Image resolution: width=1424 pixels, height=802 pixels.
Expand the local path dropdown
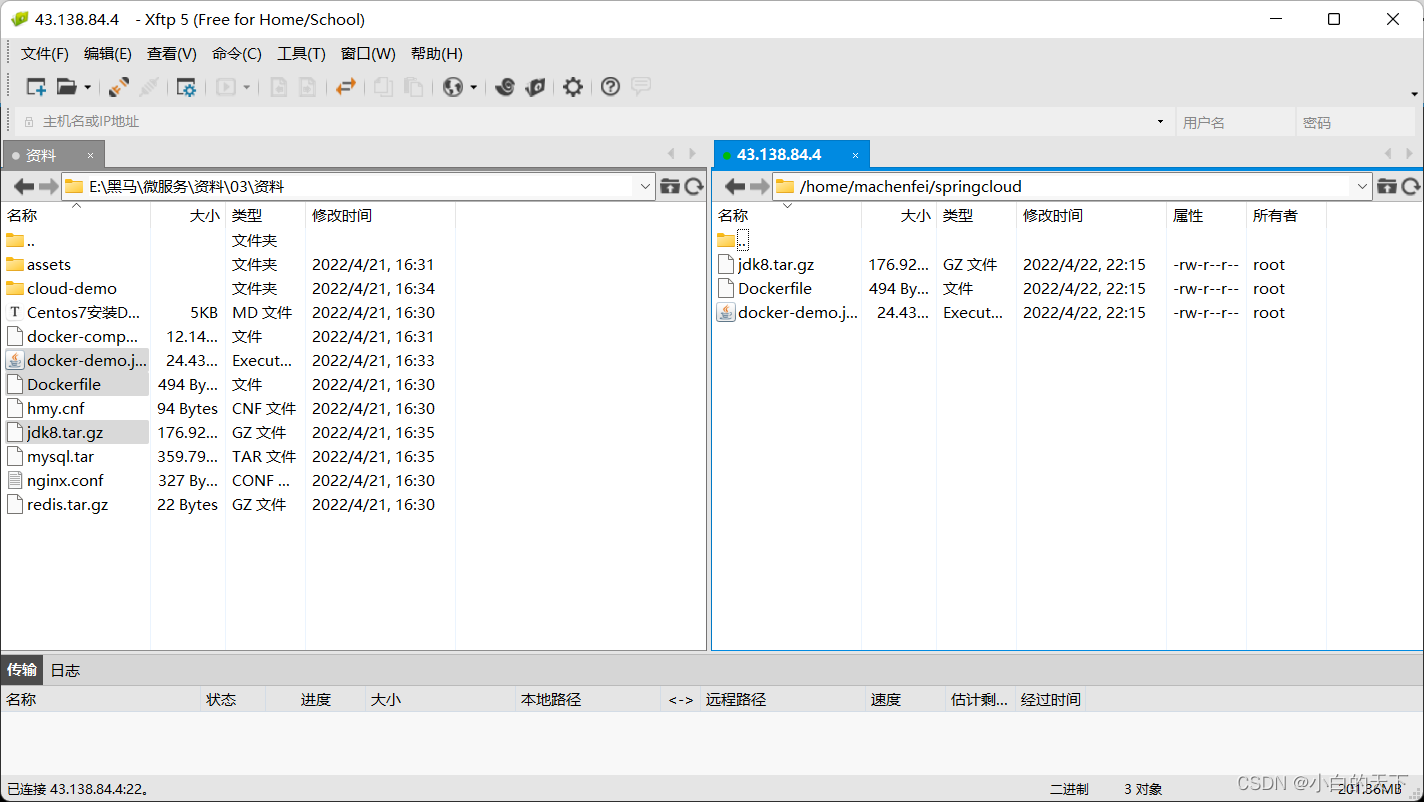(645, 186)
